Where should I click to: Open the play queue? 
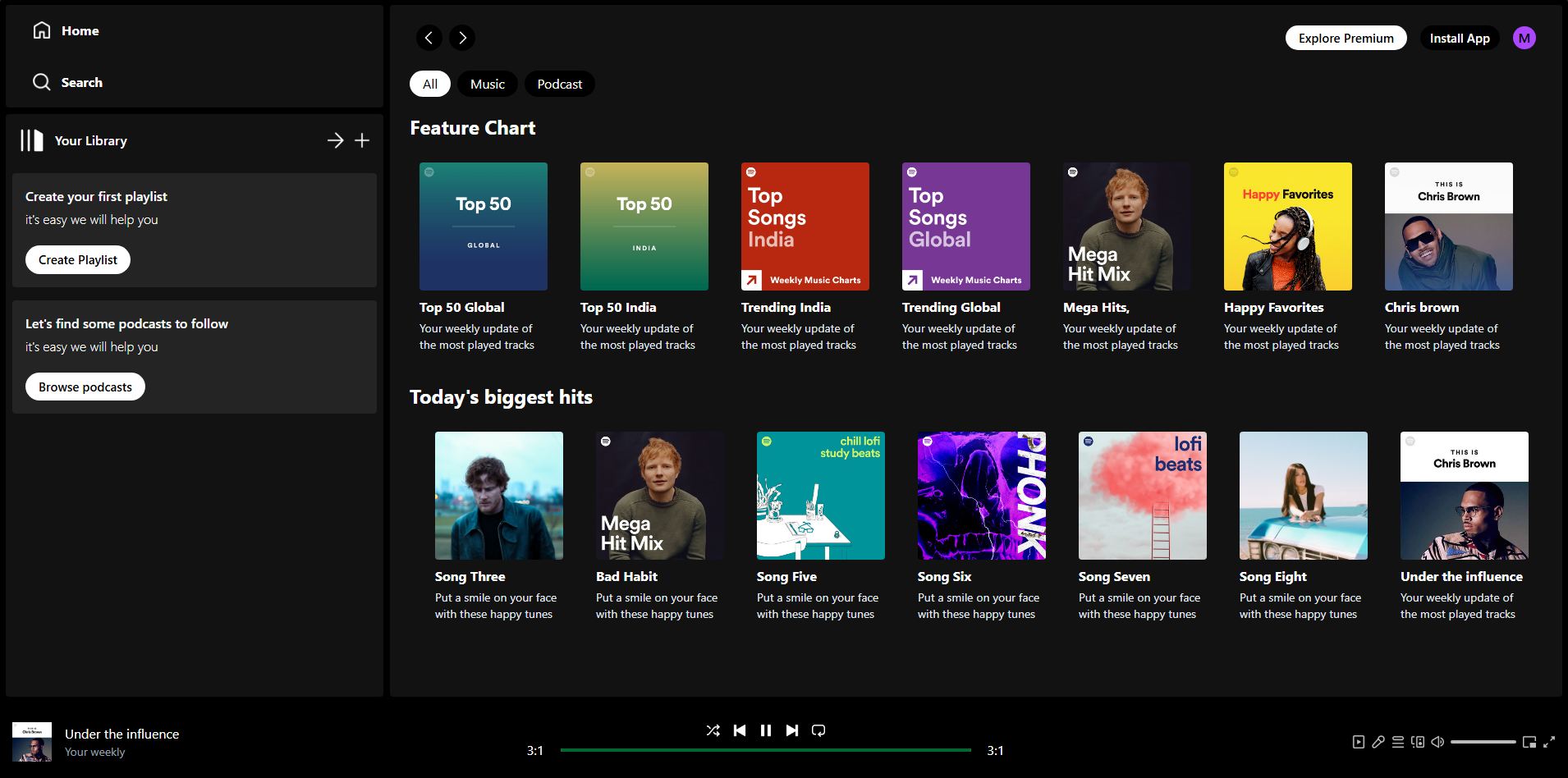click(1398, 742)
